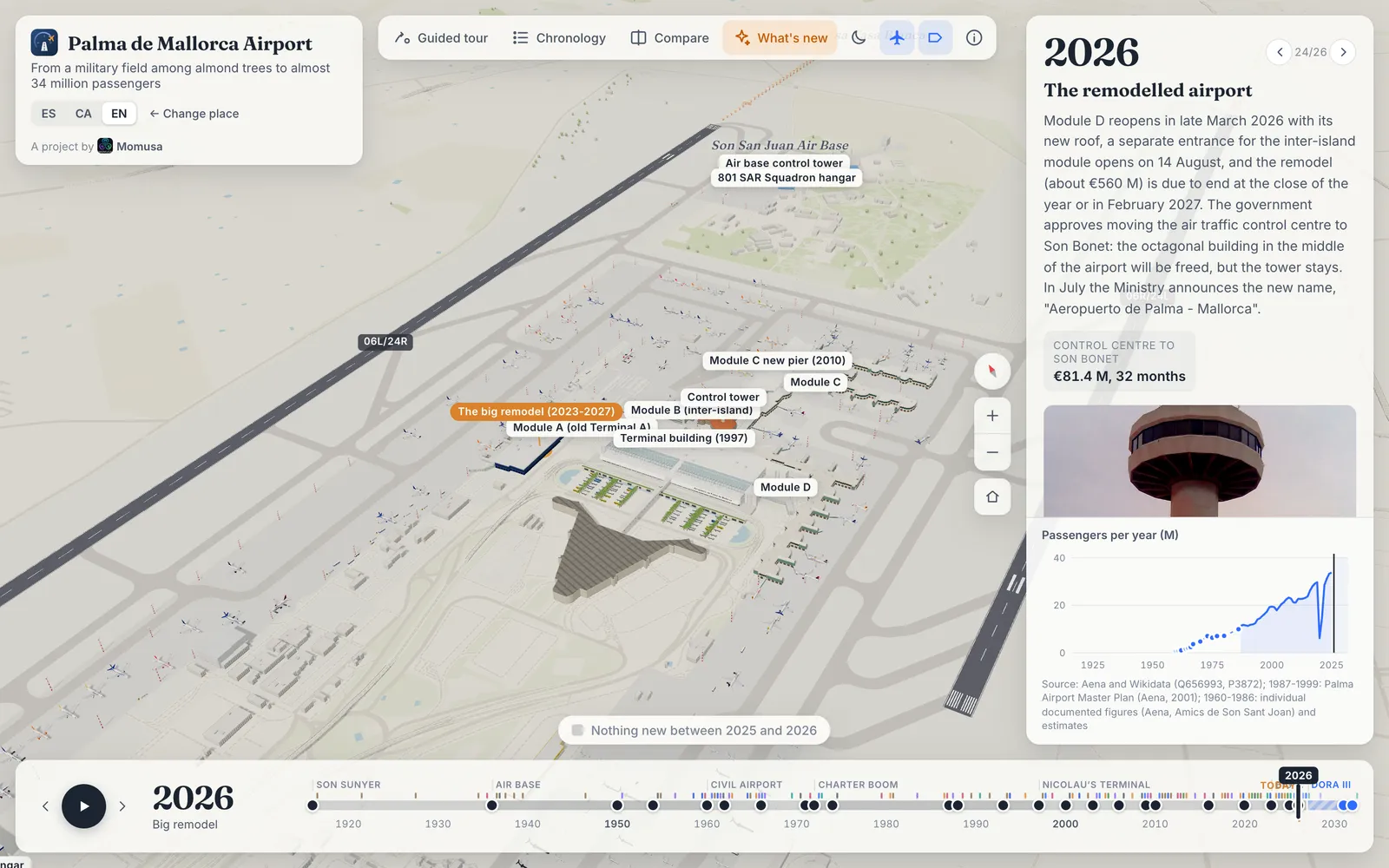Screen dimensions: 1389x868
Task: Go to next year in side panel
Action: click(x=1343, y=52)
